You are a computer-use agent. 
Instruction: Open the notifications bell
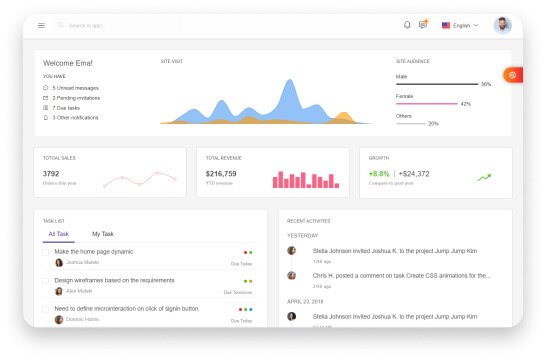[x=407, y=25]
